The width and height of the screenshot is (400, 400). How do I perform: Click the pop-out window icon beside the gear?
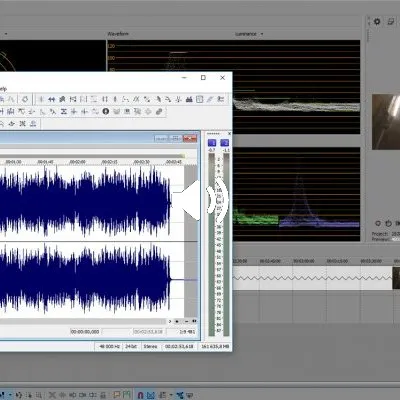click(x=391, y=22)
